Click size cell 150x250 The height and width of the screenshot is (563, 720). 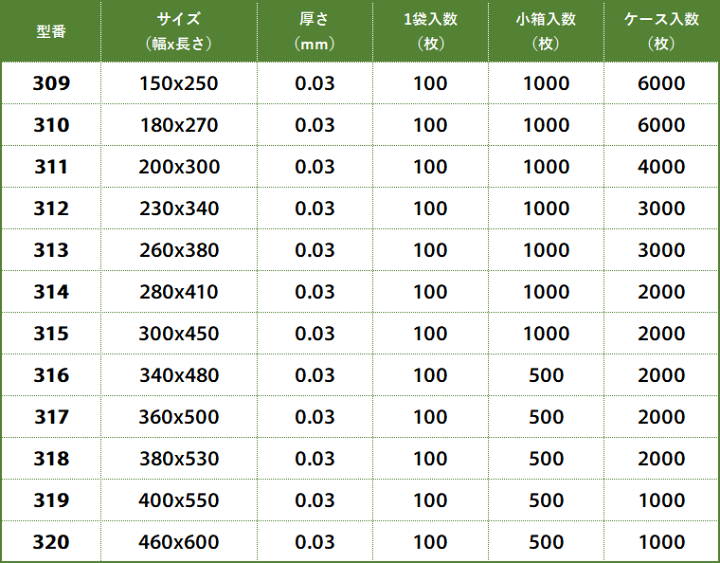(179, 83)
